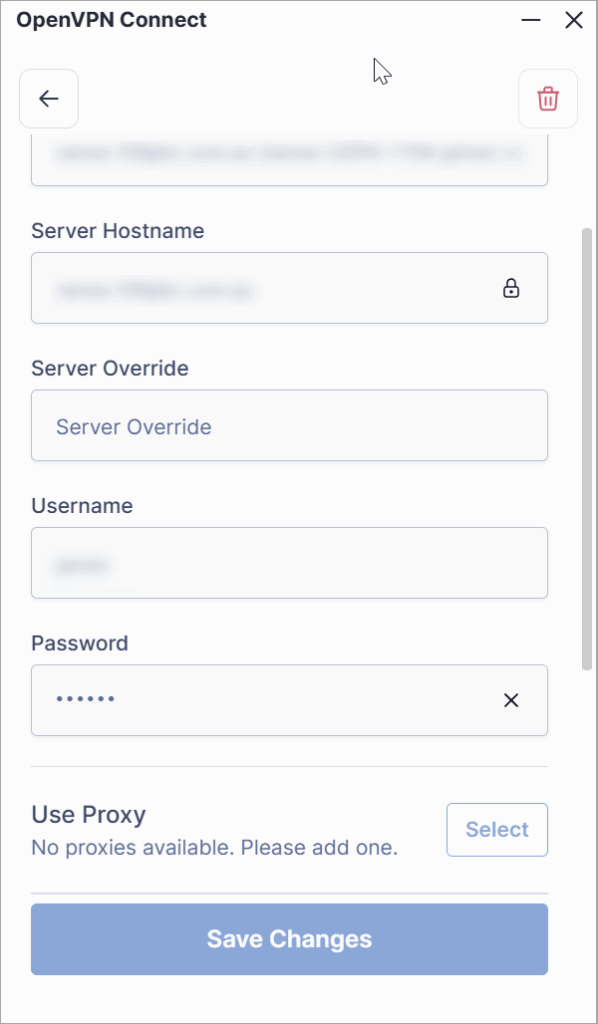Viewport: 598px width, 1024px height.
Task: Click the Use Proxy heading
Action: coord(89,814)
